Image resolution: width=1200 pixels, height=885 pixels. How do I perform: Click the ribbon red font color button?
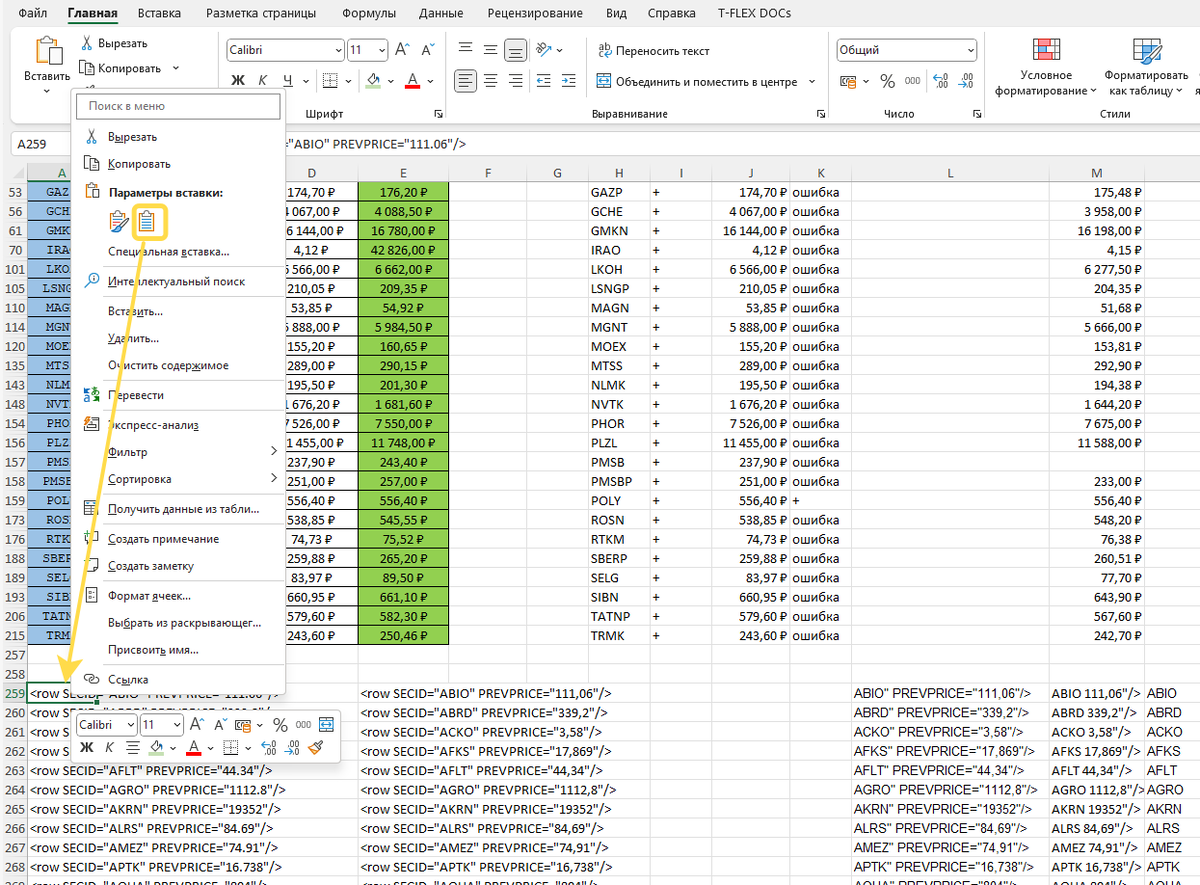(x=413, y=80)
